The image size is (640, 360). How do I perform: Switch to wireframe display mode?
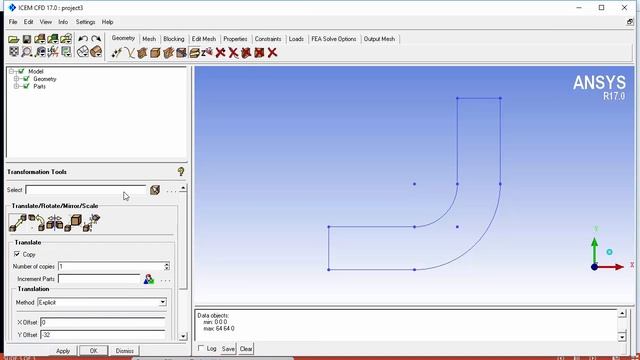83,52
